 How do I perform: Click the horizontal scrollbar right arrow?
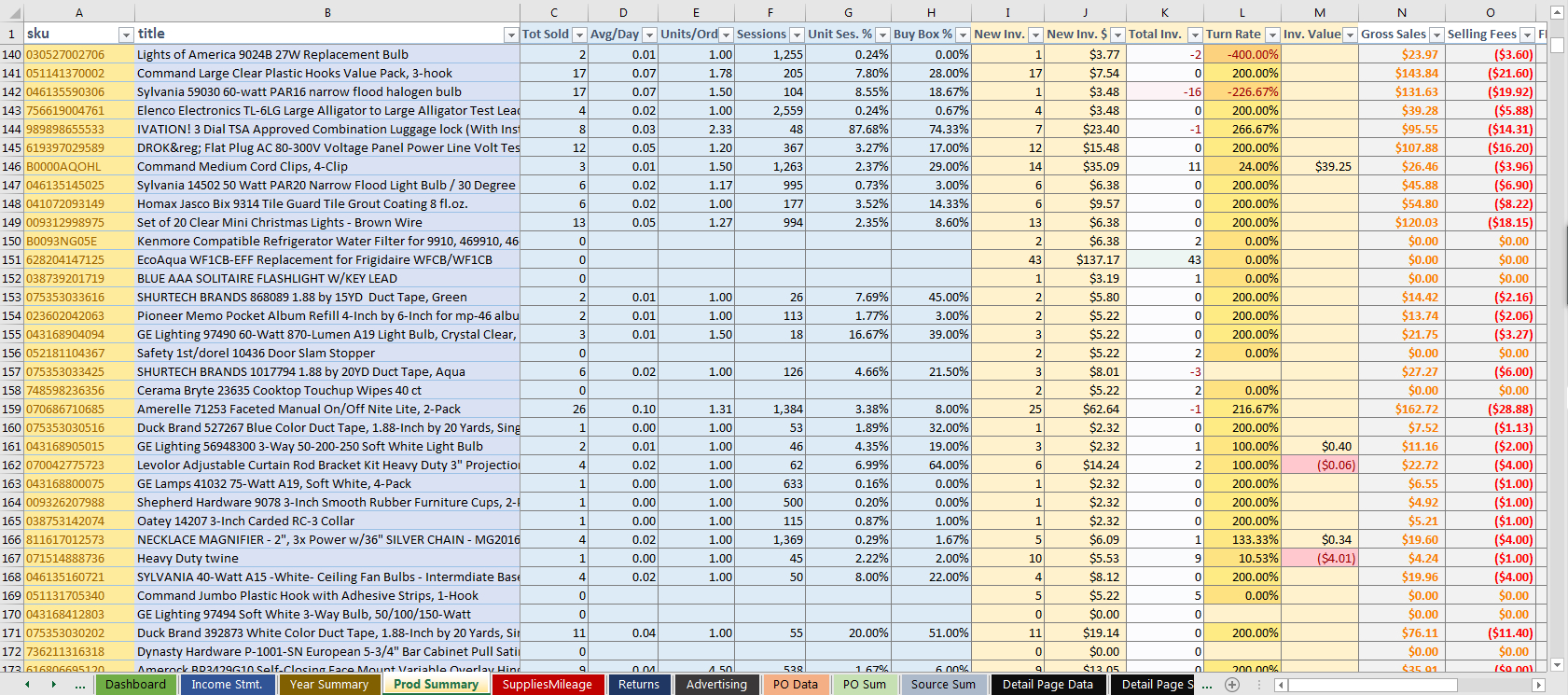[1538, 685]
